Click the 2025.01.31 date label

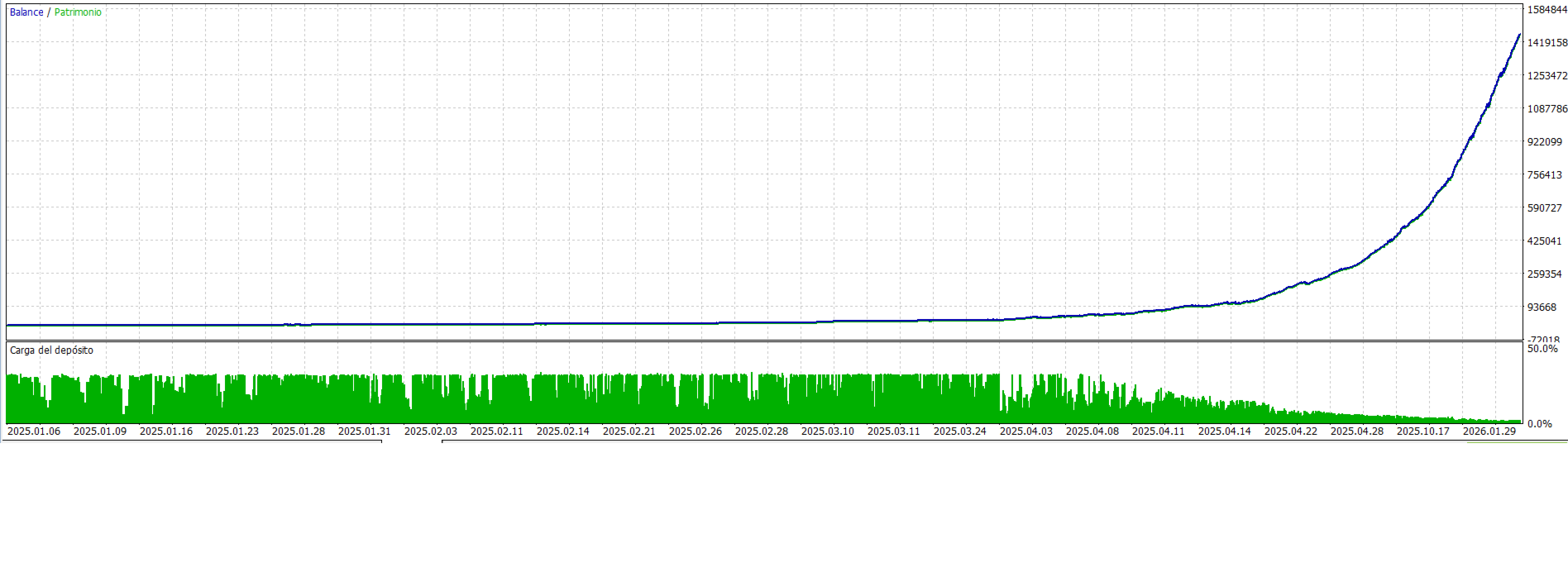365,431
